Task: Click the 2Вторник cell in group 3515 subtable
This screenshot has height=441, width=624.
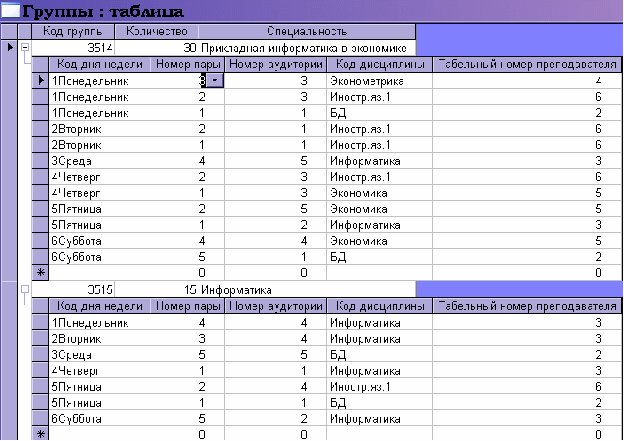Action: click(99, 338)
